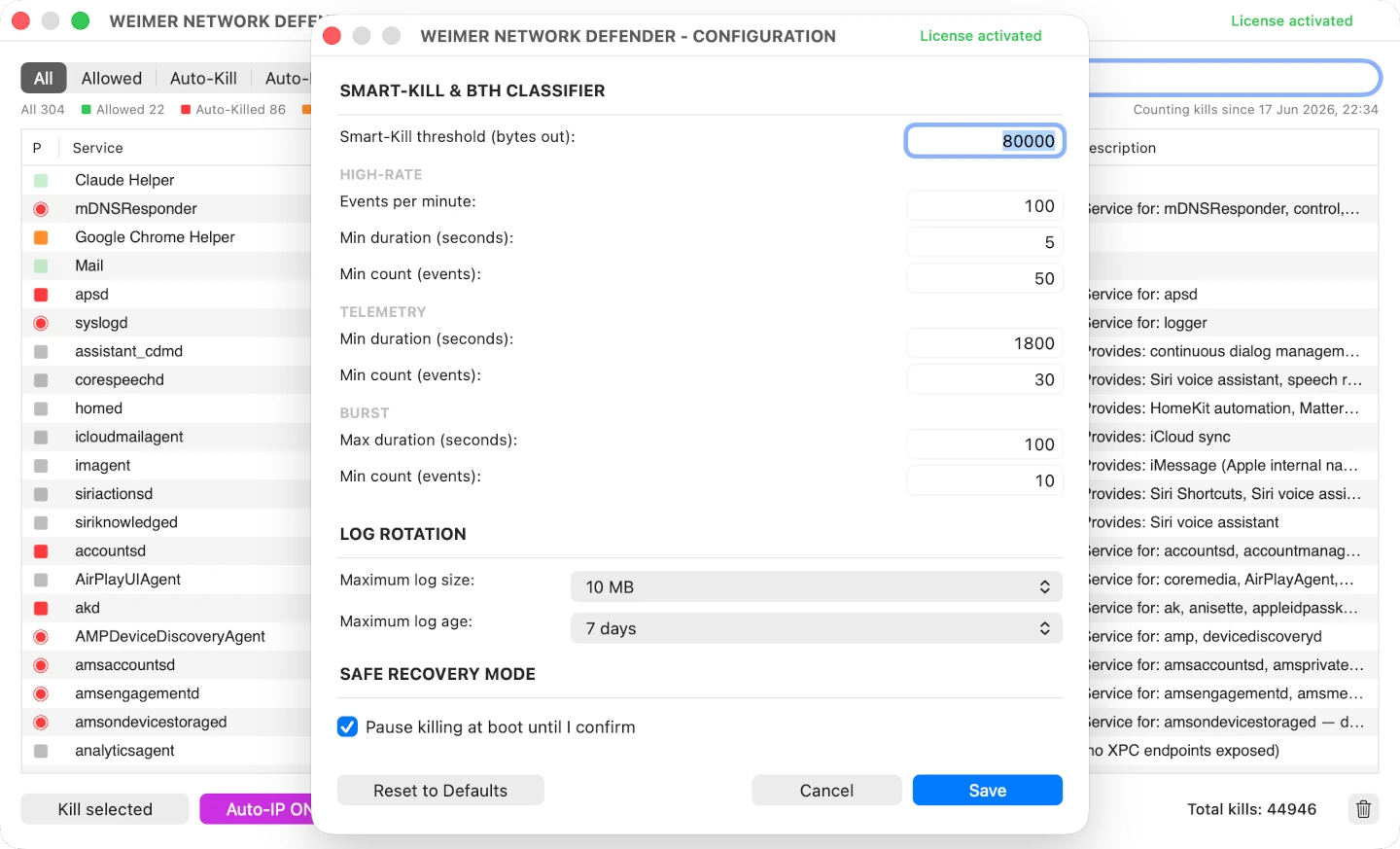1400x849 pixels.
Task: Toggle Pause killing at boot until I confirm
Action: (x=347, y=726)
